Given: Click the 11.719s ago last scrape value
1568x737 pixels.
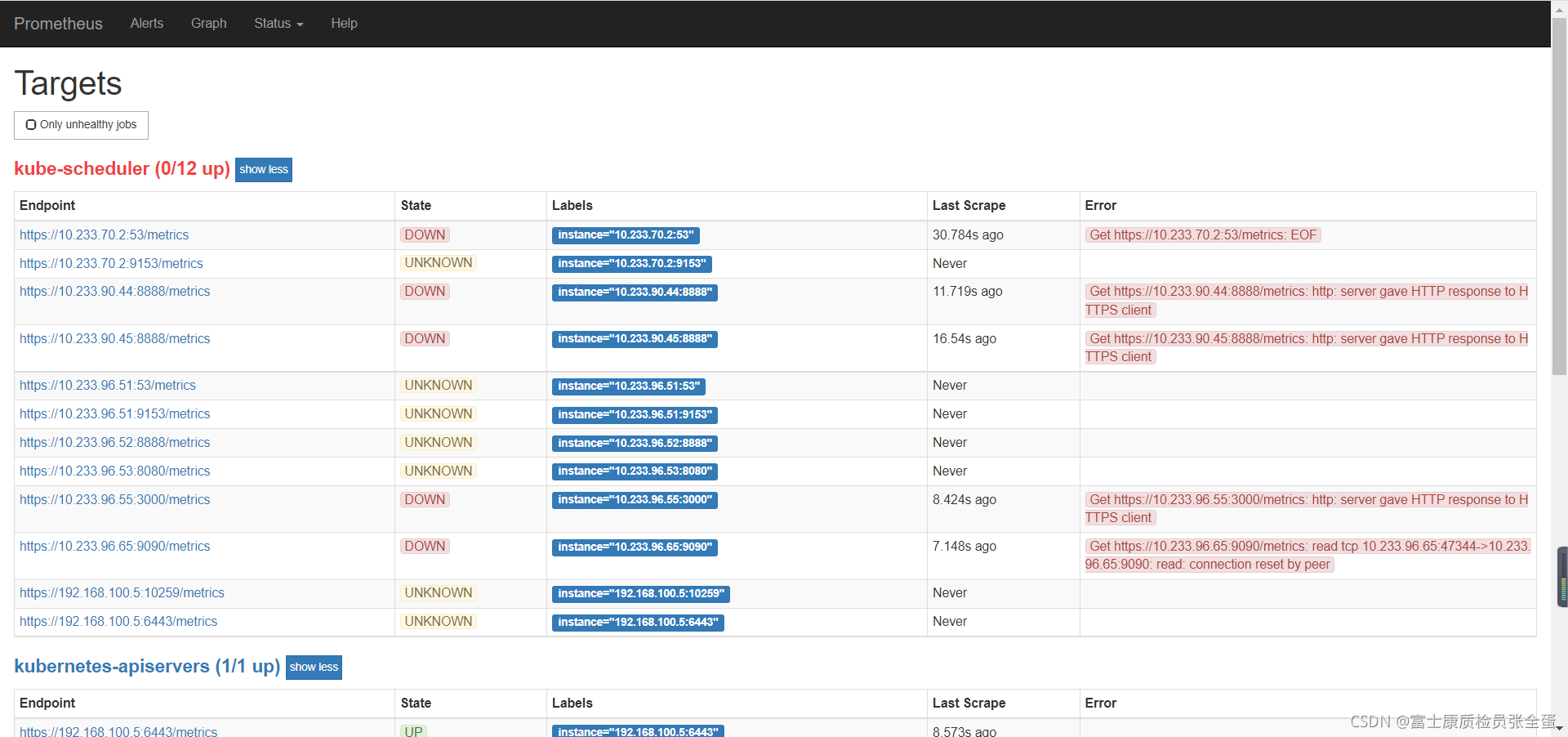Looking at the screenshot, I should [x=968, y=292].
